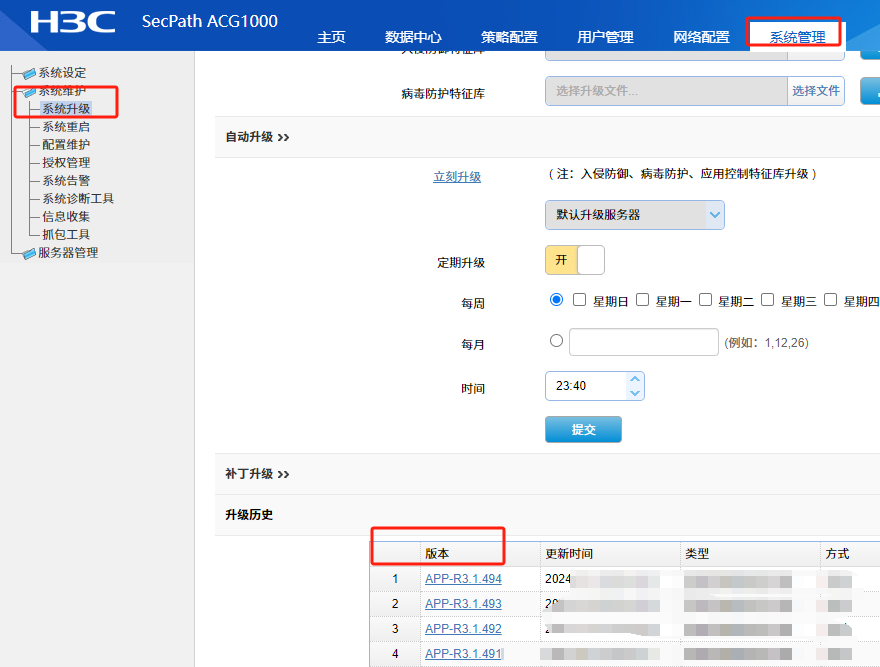Screen dimensions: 880x667
Task: Click the 23:40 time field
Action: coord(585,386)
